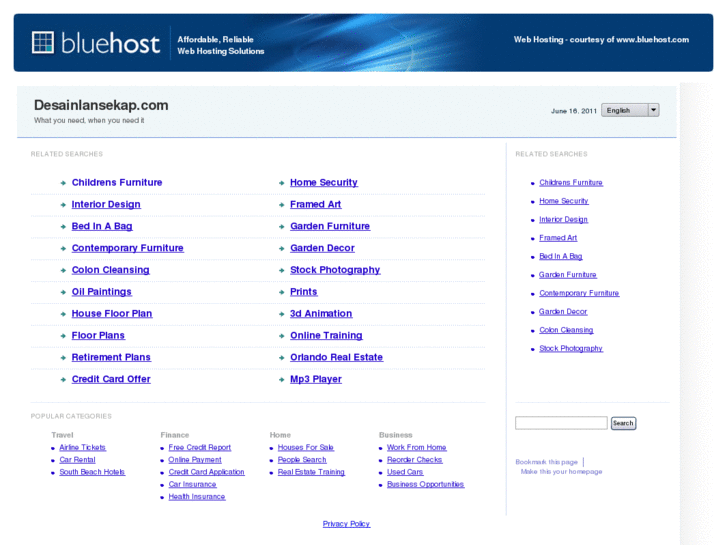Image resolution: width=727 pixels, height=545 pixels.
Task: Open the People Search link
Action: click(302, 460)
